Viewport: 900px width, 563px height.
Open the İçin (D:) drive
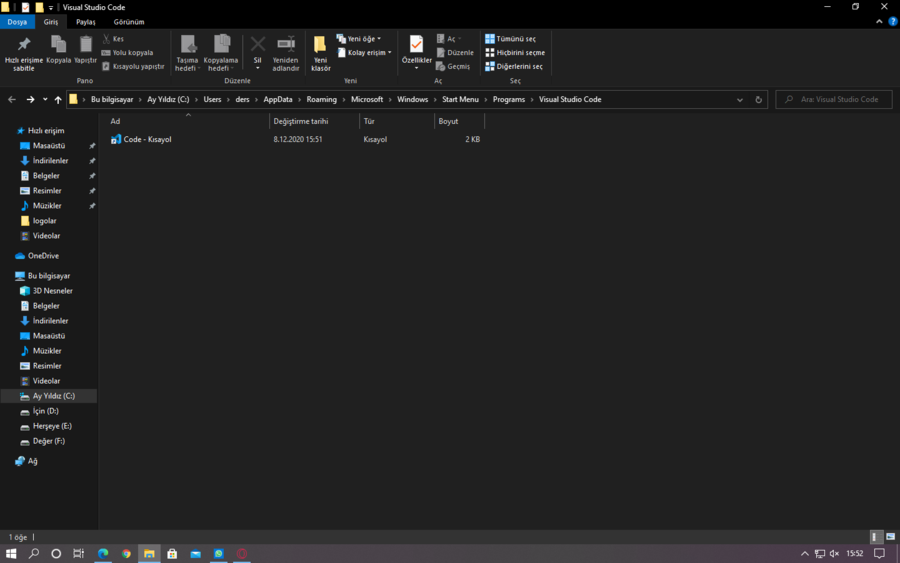pyautogui.click(x=45, y=411)
